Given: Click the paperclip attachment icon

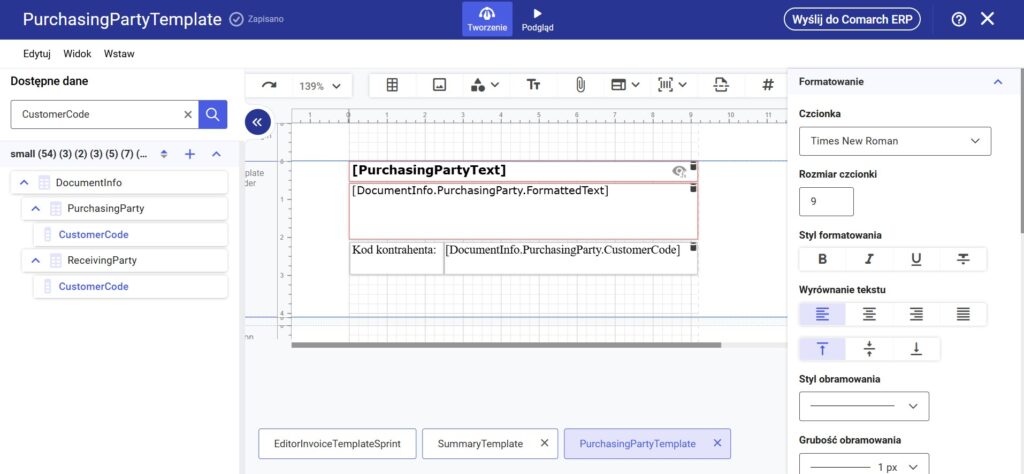Looking at the screenshot, I should coord(579,86).
